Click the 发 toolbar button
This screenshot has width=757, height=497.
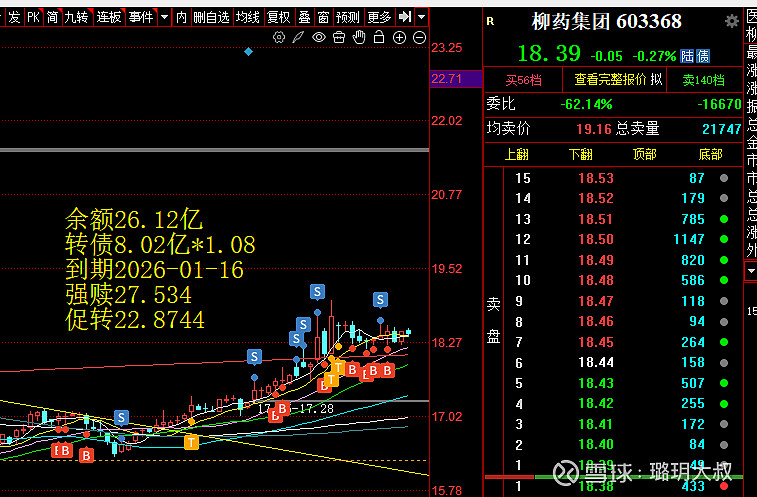point(14,17)
